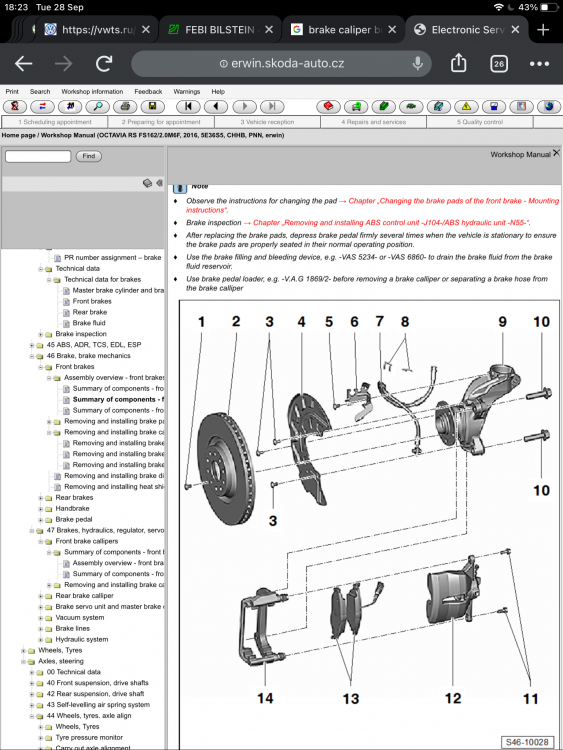Viewport: 563px width, 750px height.
Task: Go to first page with skip-back arrow
Action: tap(188, 106)
